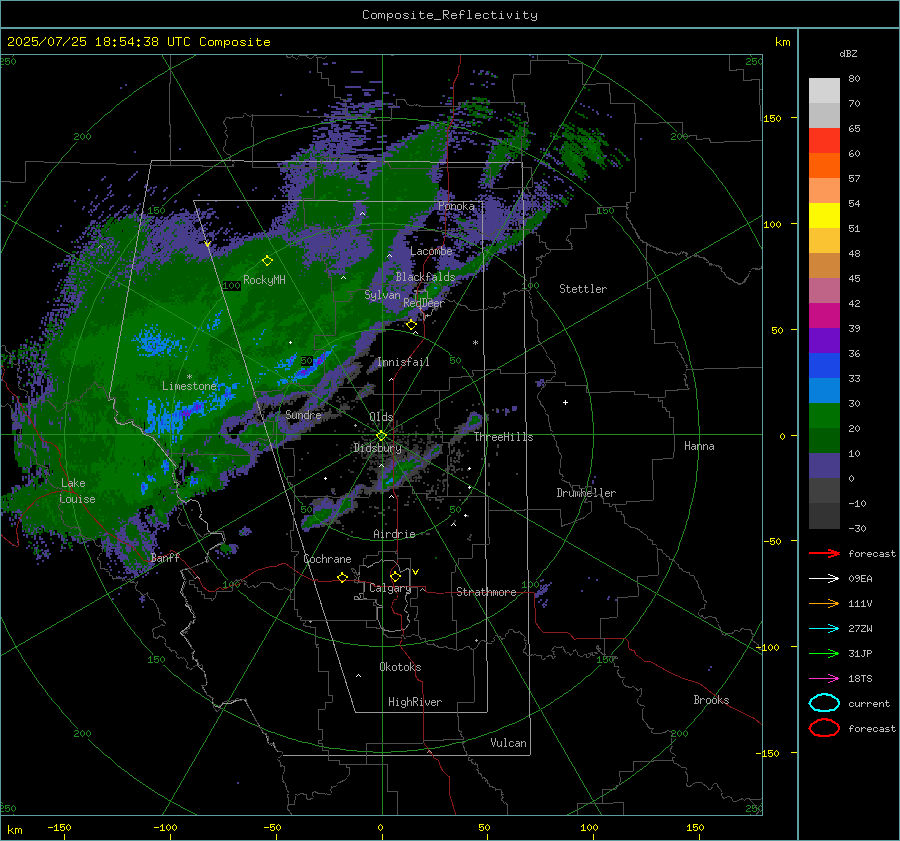The width and height of the screenshot is (900, 841).
Task: Click the Ponoka city label
Action: point(456,206)
